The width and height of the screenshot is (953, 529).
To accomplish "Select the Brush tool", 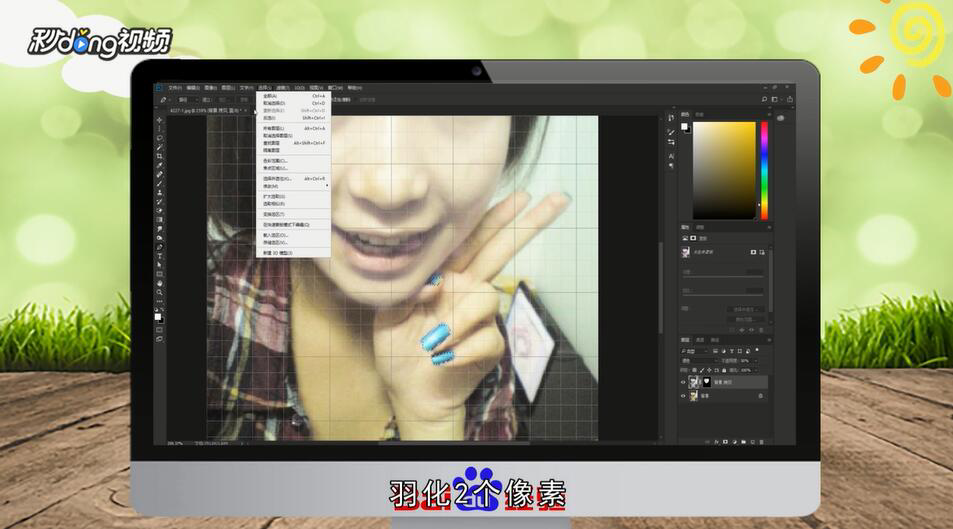I will 159,183.
